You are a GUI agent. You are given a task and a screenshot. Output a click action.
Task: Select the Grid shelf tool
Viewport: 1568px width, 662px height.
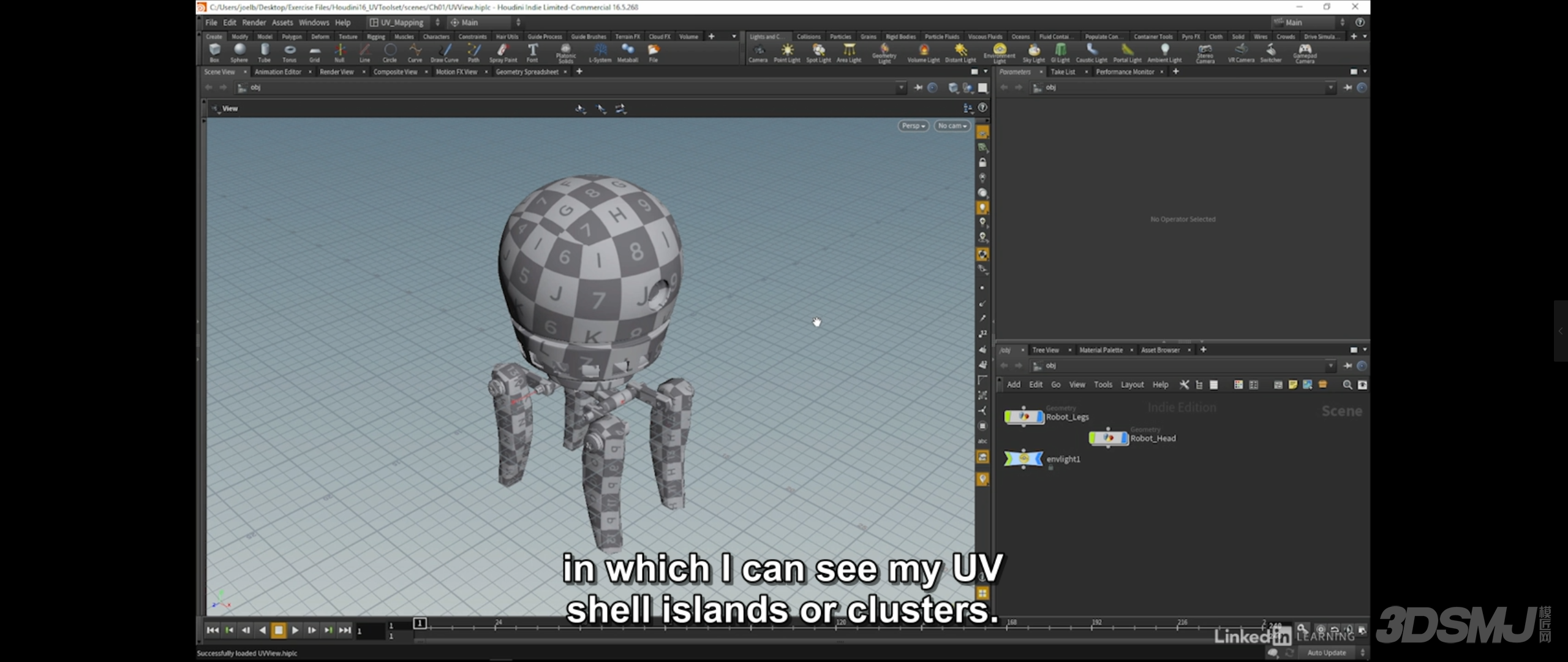pyautogui.click(x=315, y=52)
